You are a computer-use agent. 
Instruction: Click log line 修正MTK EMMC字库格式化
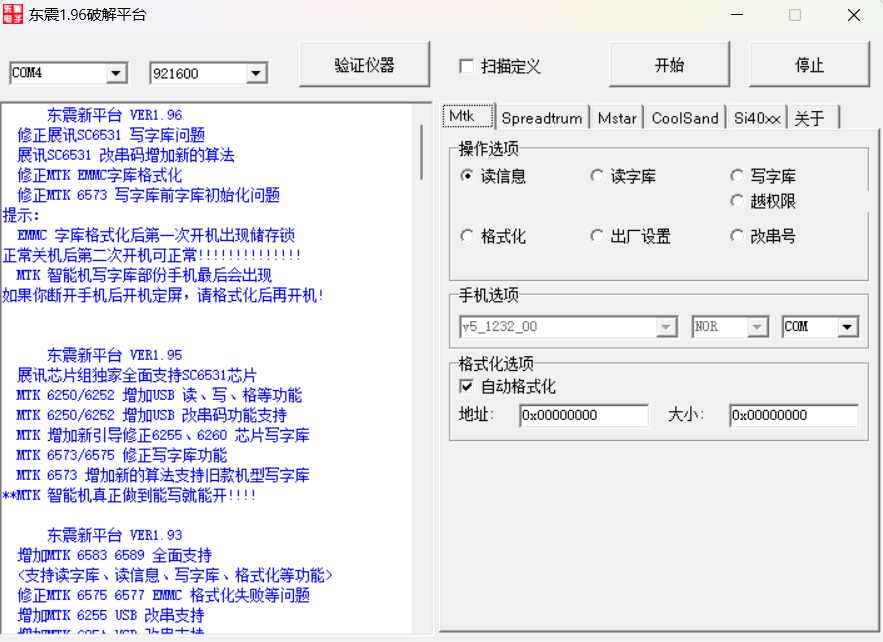(x=100, y=175)
